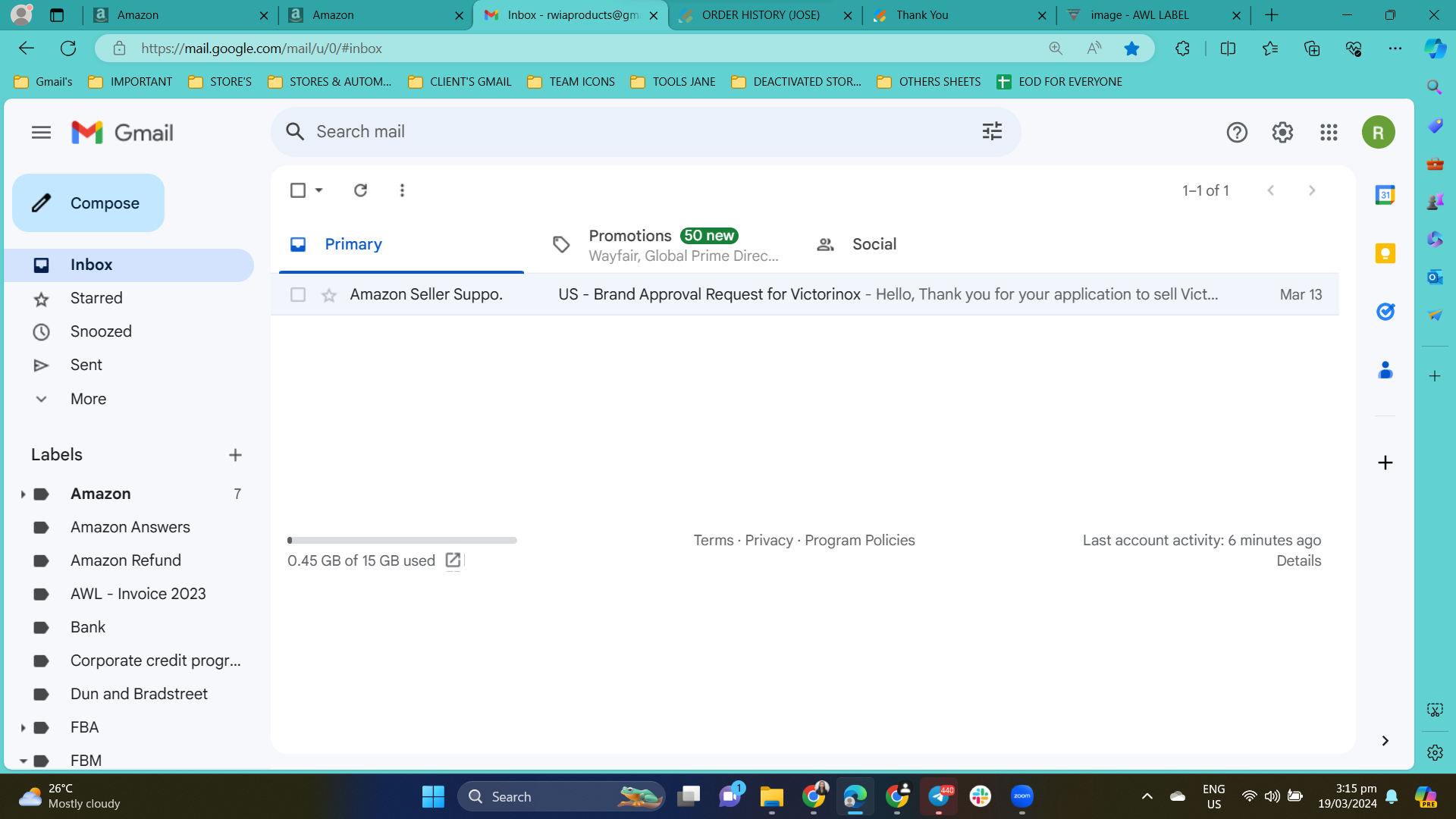1456x819 pixels.
Task: Go back with browser back arrow
Action: point(27,49)
